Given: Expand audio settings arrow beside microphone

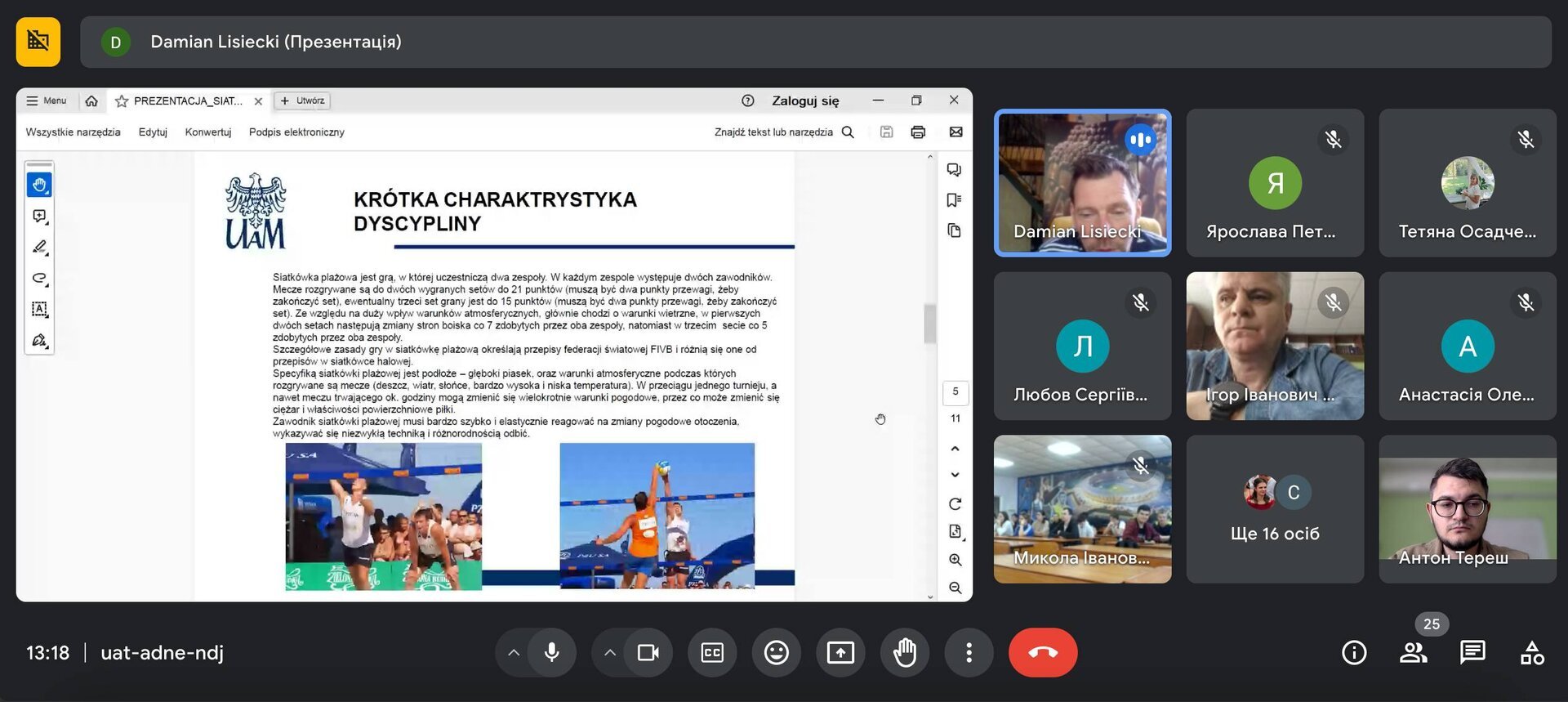Looking at the screenshot, I should click(x=513, y=652).
